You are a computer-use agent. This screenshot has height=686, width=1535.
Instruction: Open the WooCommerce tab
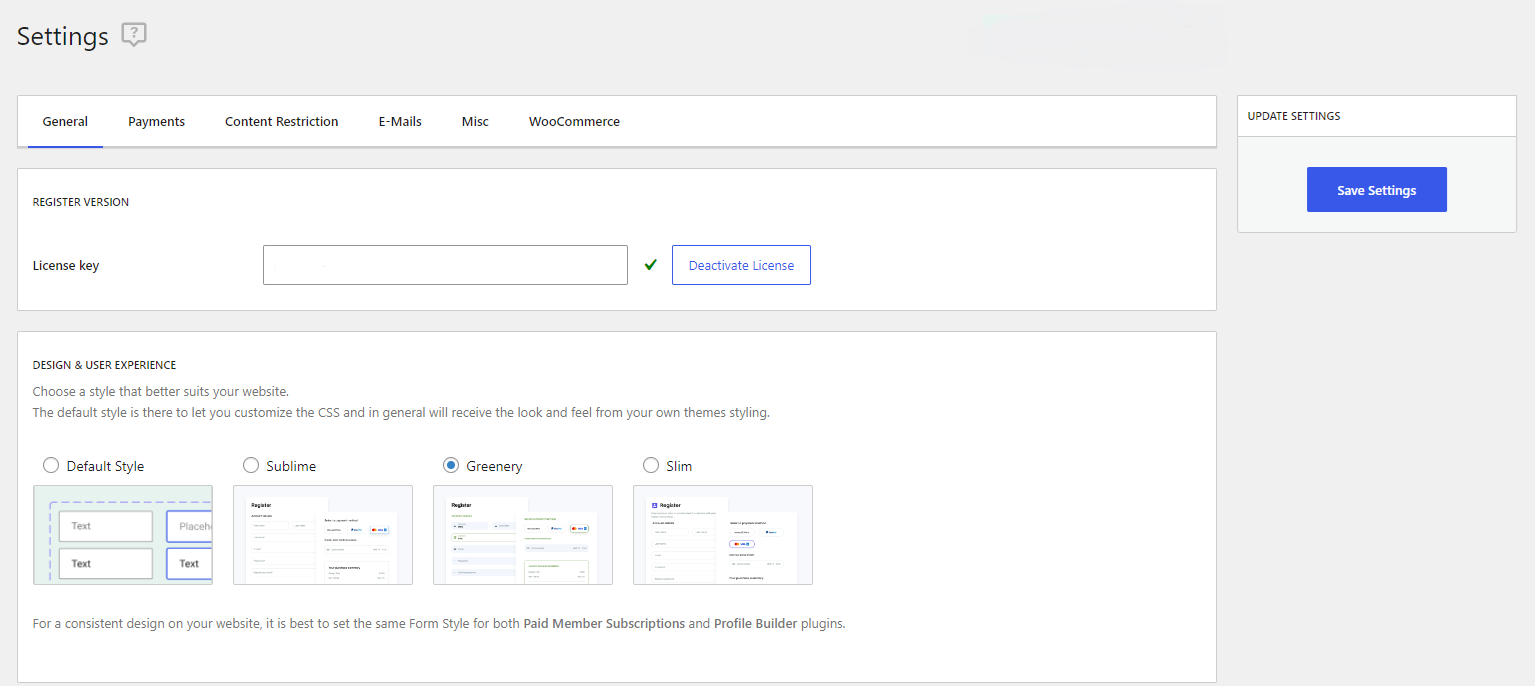point(574,122)
